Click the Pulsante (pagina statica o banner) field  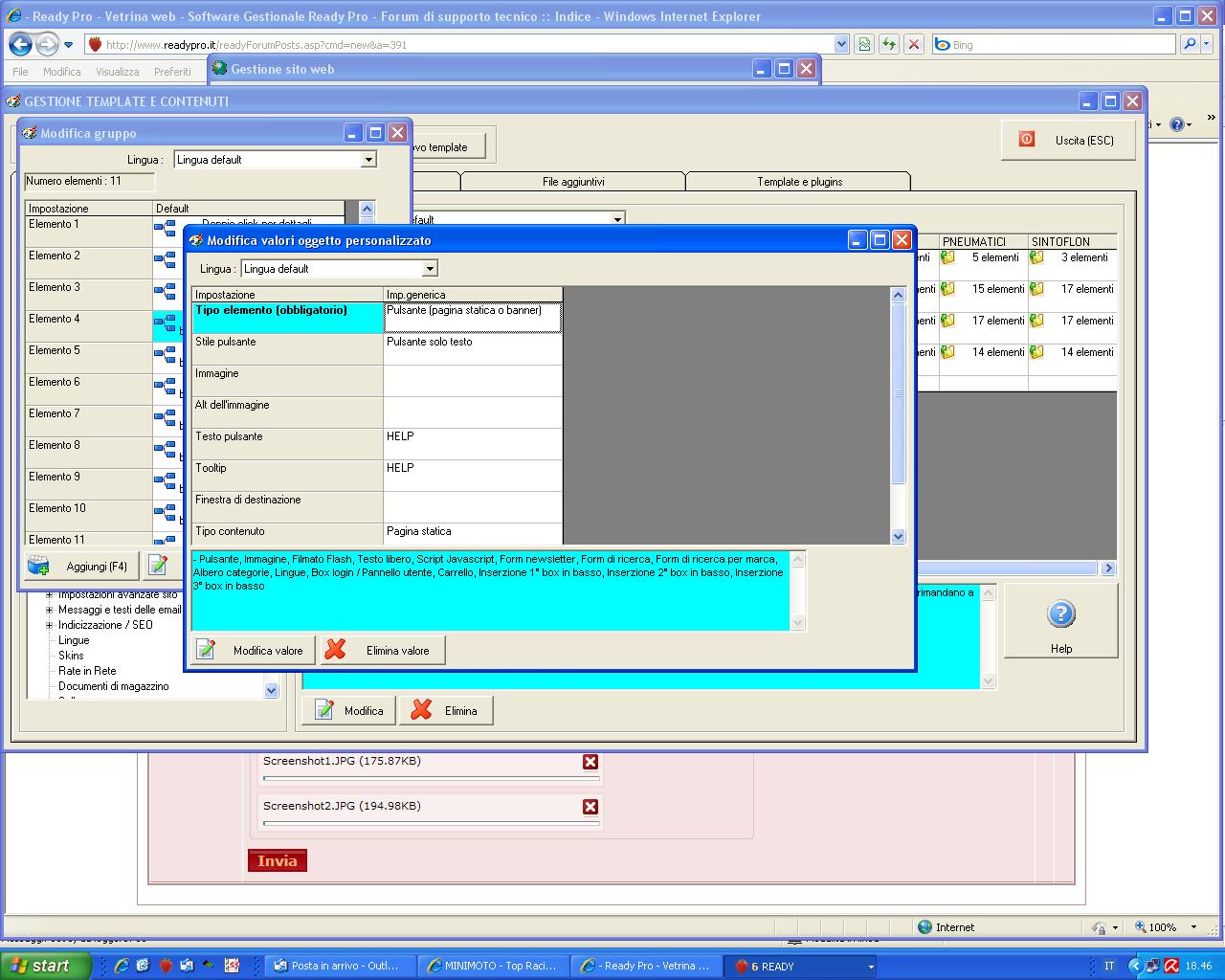(x=473, y=318)
